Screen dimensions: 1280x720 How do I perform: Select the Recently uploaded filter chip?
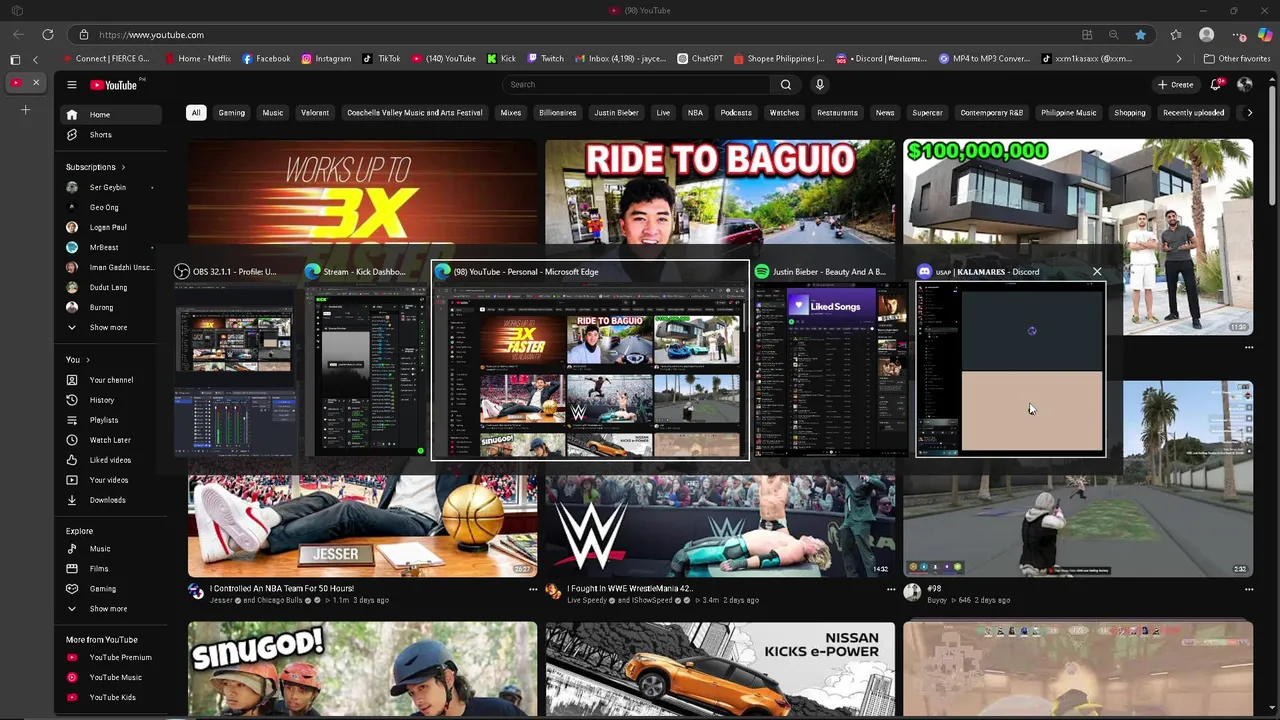1193,113
